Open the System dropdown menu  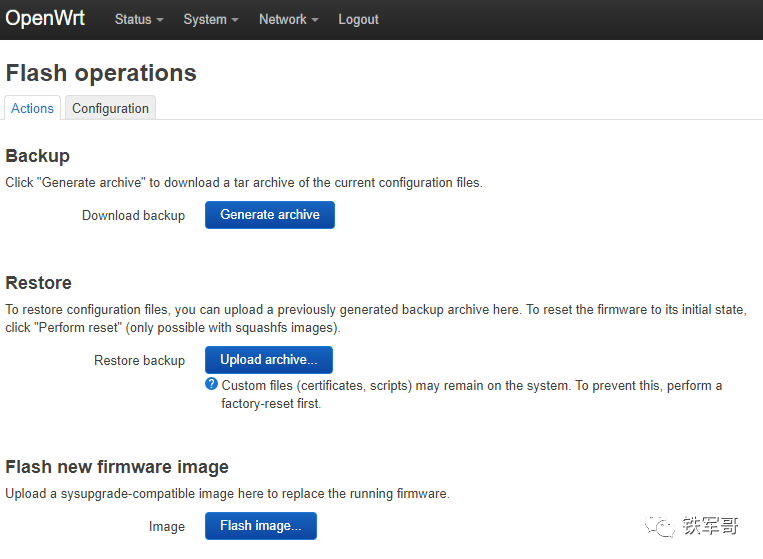(x=210, y=20)
